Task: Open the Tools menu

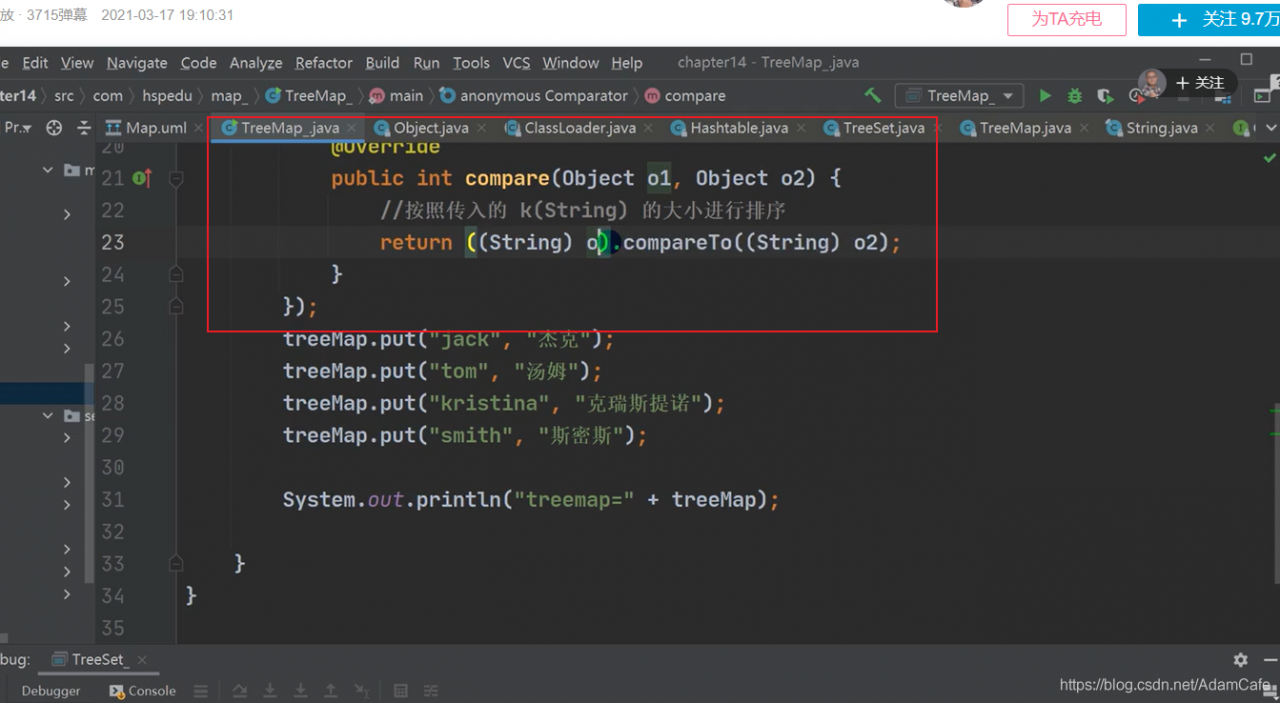Action: 471,62
